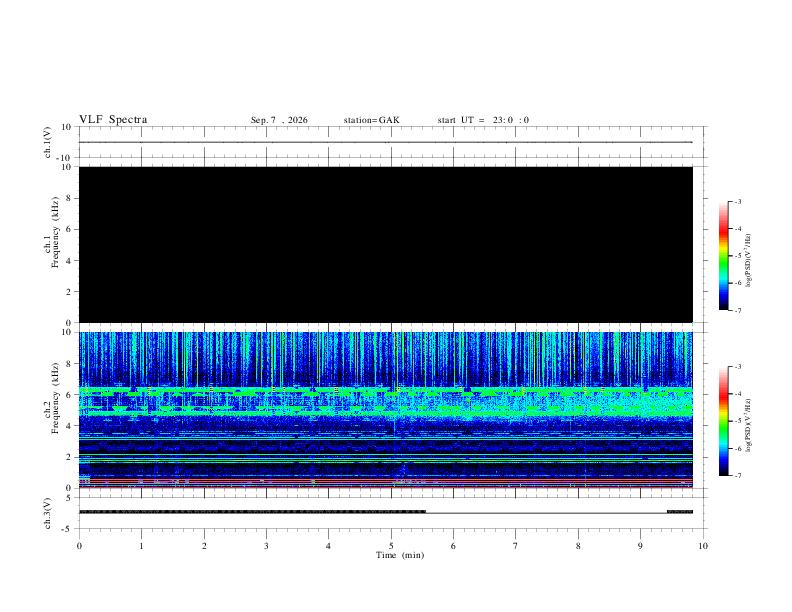Click the Sep. 7, 2026 date label
Viewport: 792px width, 612px height.
[279, 120]
